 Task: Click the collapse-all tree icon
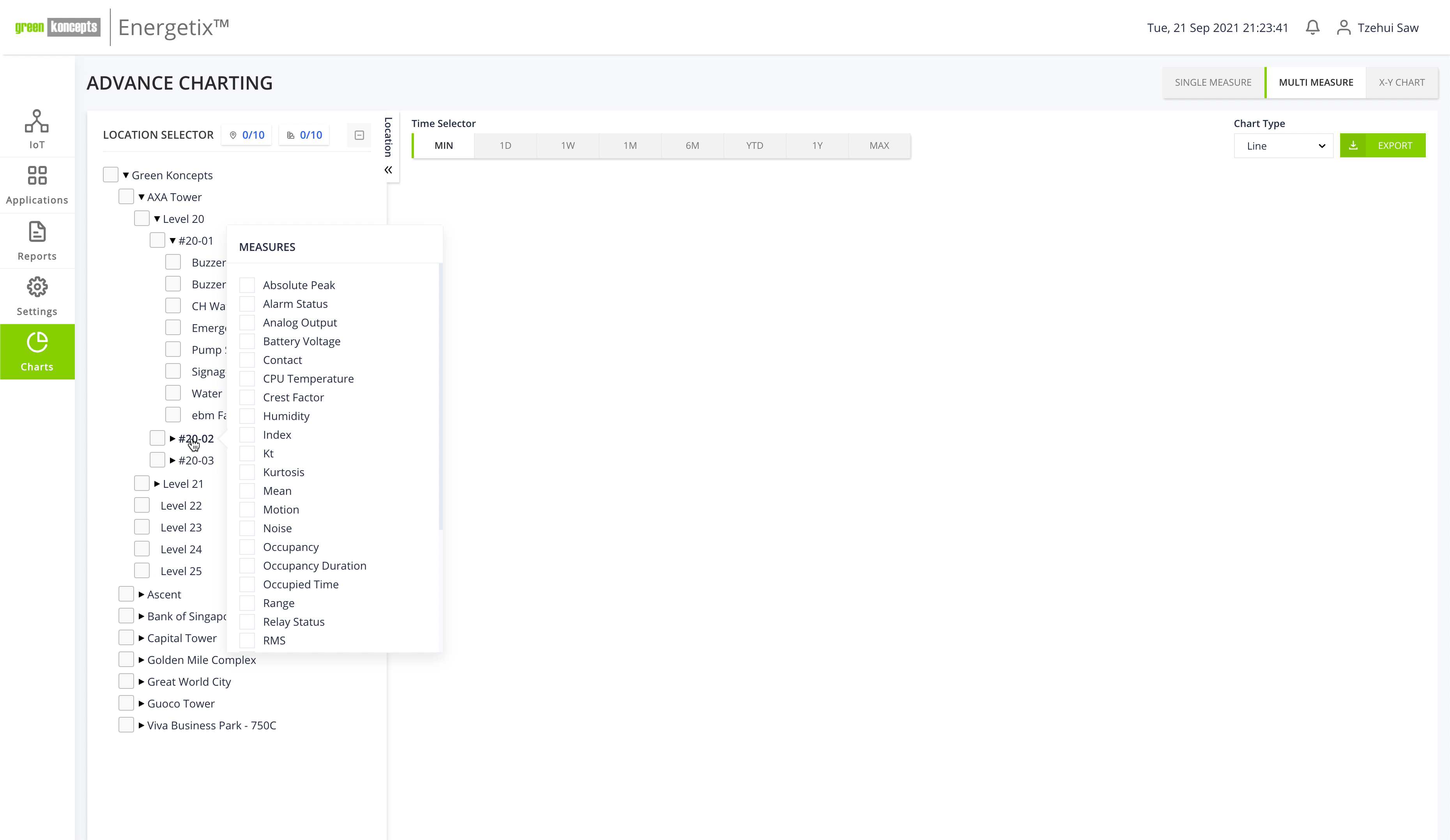[359, 135]
